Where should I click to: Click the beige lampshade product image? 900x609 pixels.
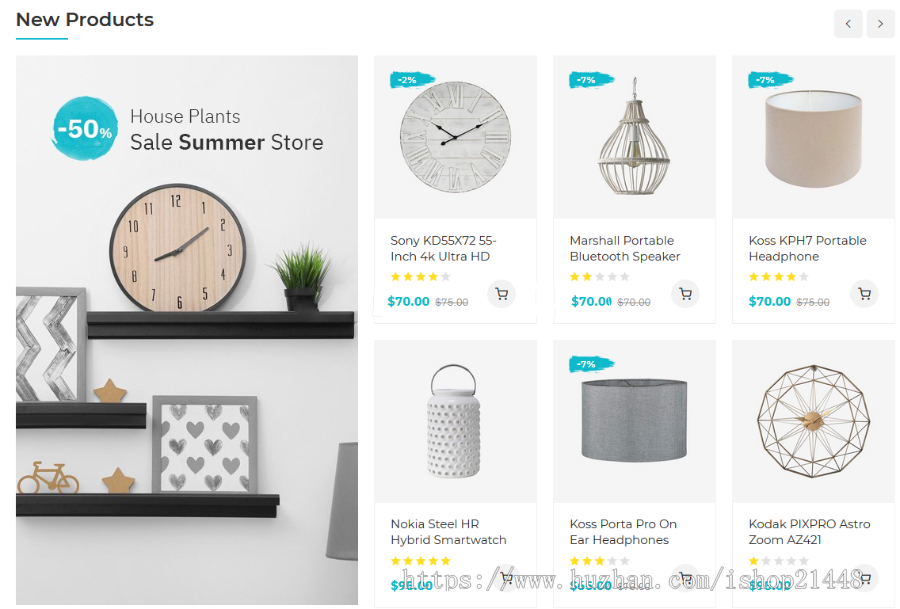click(x=813, y=137)
